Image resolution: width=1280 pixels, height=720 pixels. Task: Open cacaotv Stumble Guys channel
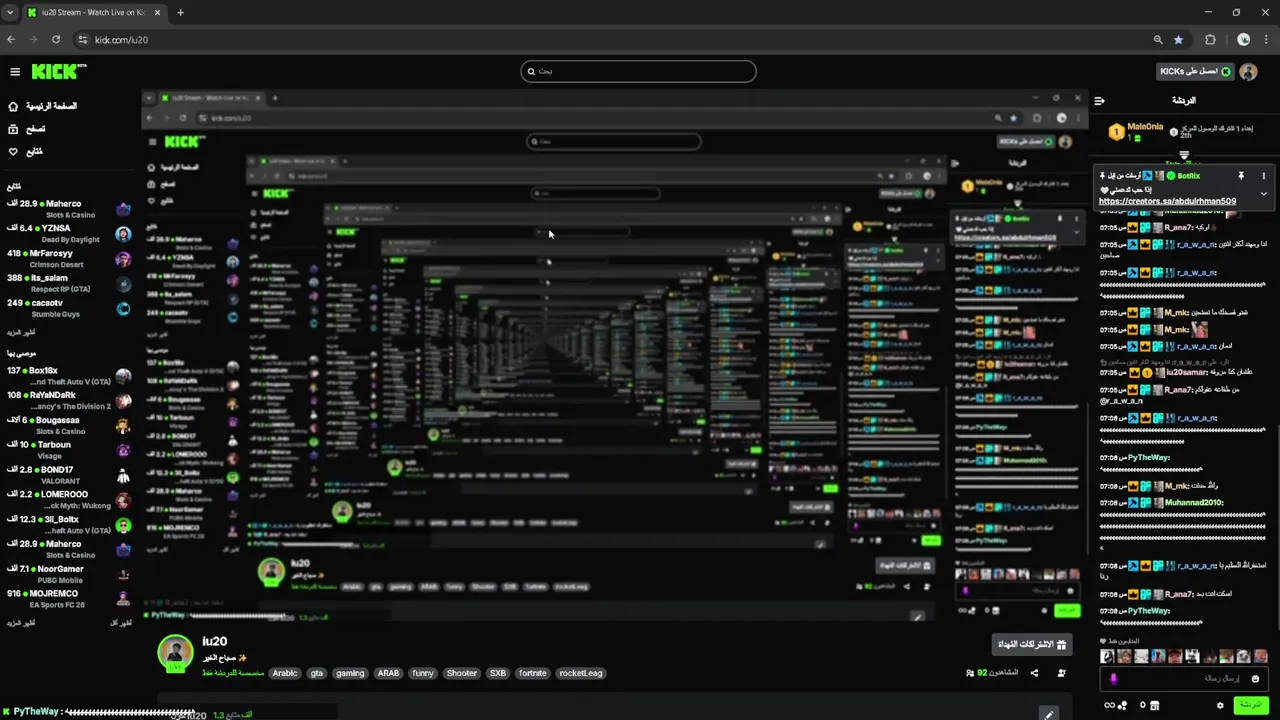click(68, 308)
